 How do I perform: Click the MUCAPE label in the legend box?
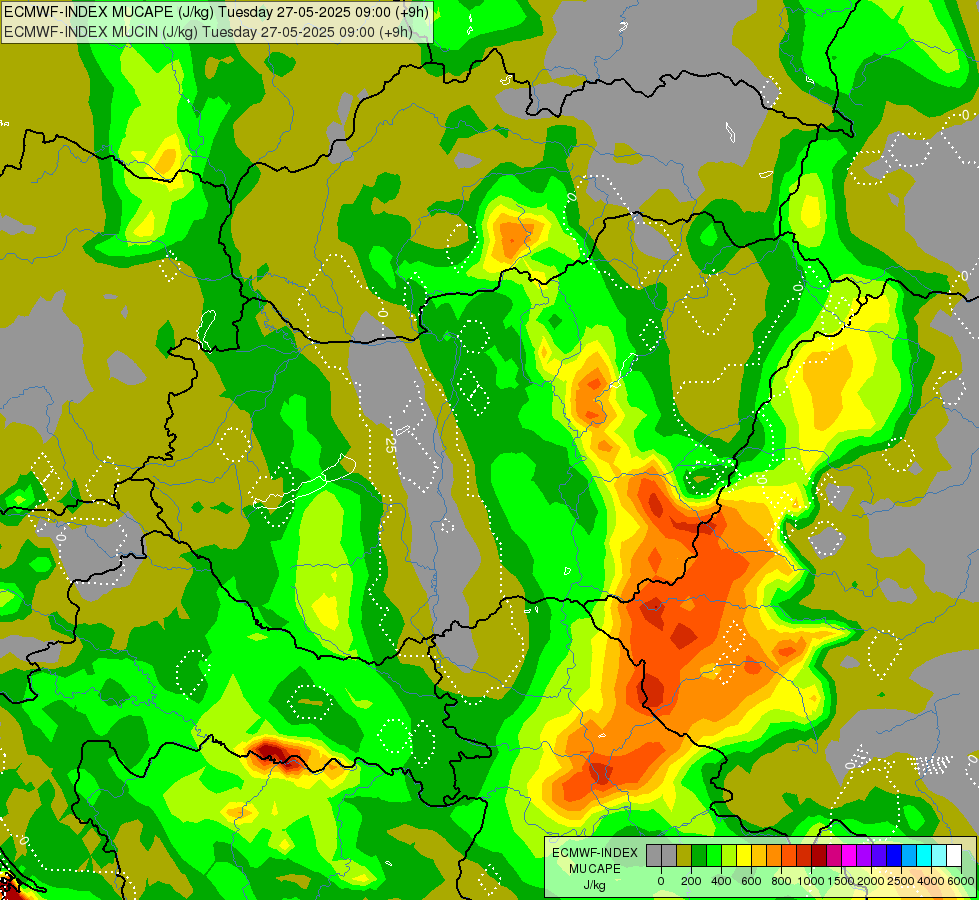(595, 869)
